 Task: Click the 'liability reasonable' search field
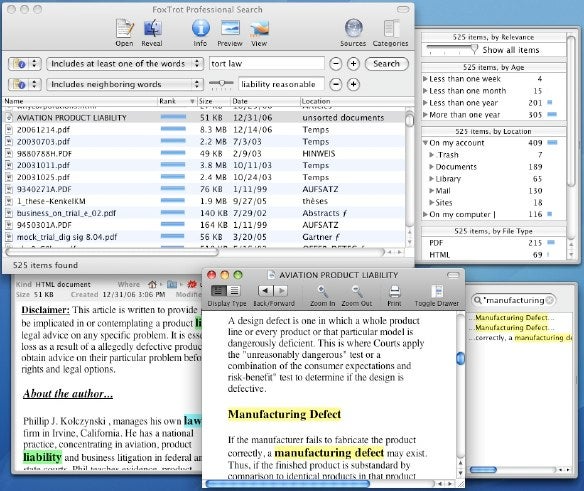281,84
